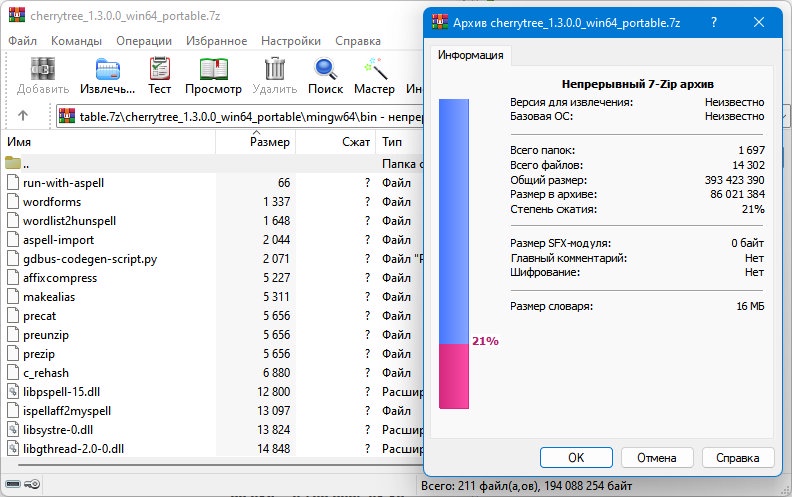The image size is (792, 497).
Task: Close the archive information dialog
Action: pos(759,22)
